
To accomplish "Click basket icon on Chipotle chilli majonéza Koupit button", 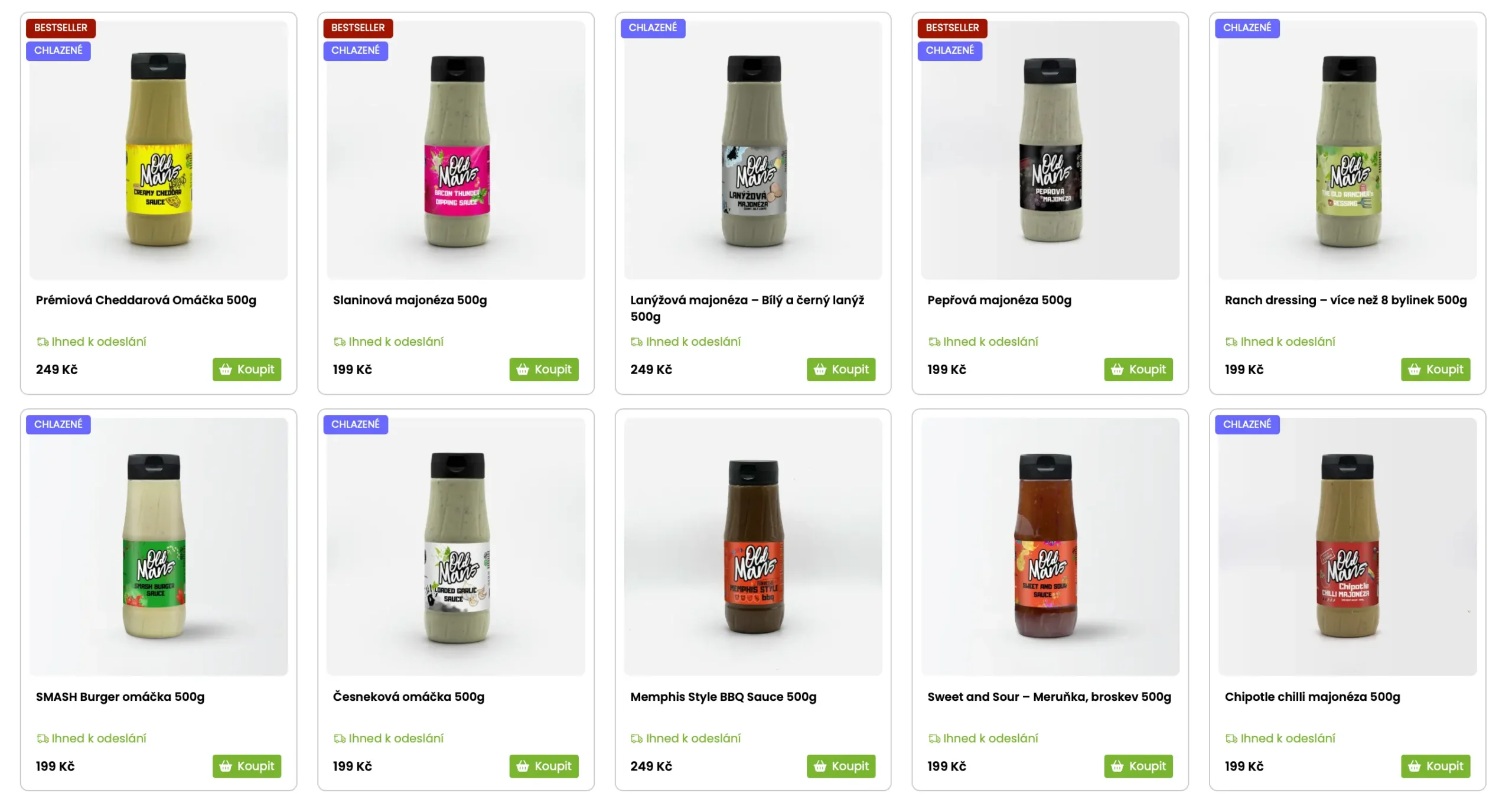I will (1414, 766).
